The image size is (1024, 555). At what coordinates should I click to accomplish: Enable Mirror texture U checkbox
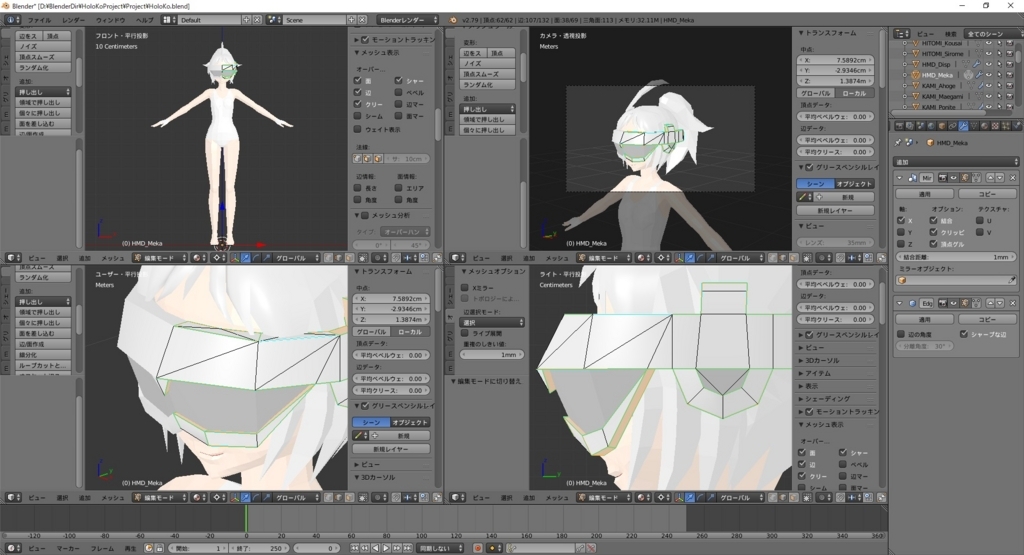[980, 221]
